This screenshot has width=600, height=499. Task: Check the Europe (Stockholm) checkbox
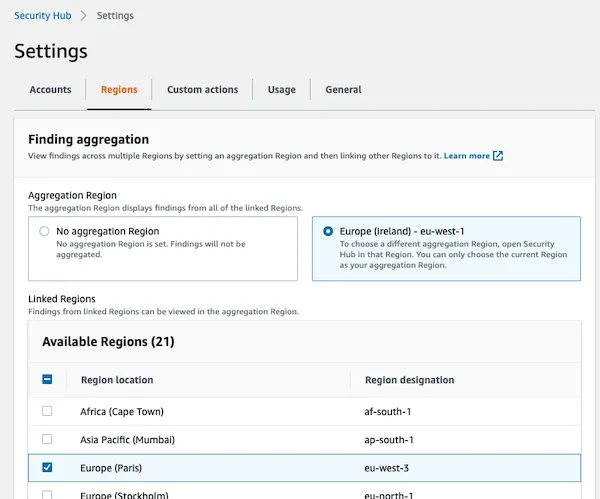pyautogui.click(x=47, y=494)
